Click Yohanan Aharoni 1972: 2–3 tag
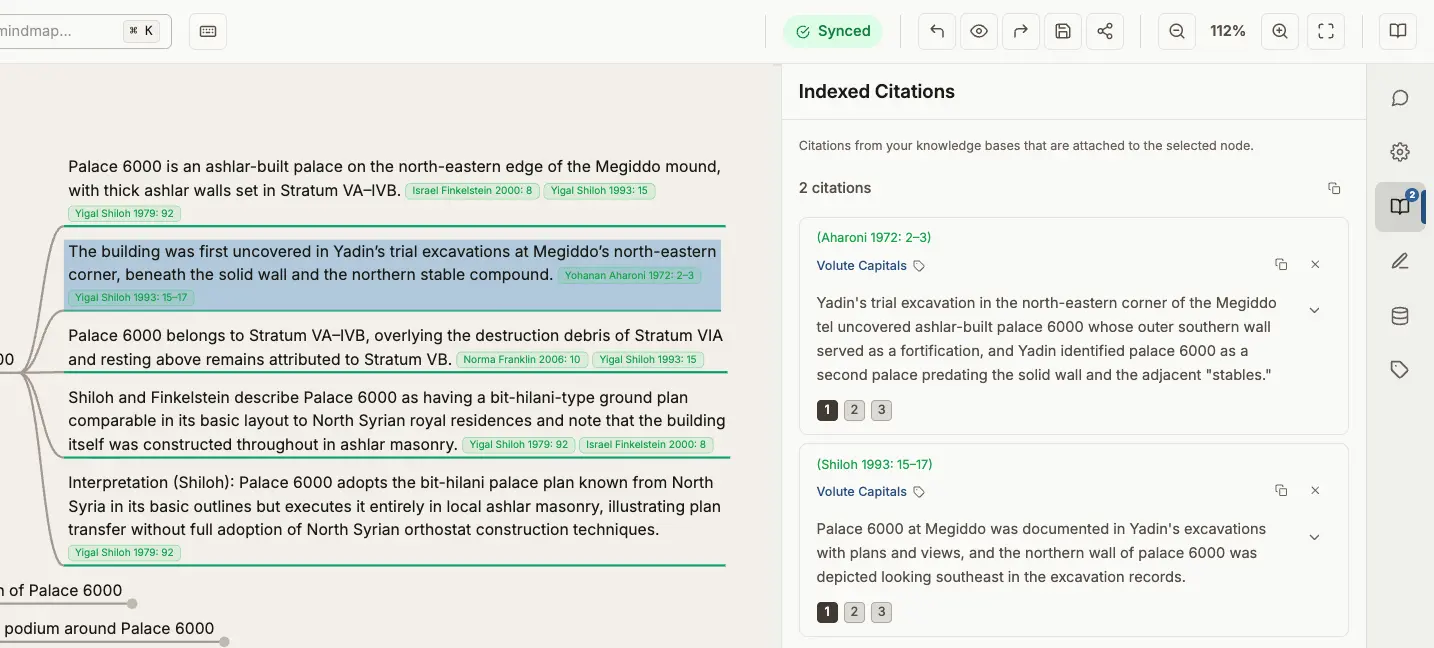The height and width of the screenshot is (648, 1434). point(629,276)
